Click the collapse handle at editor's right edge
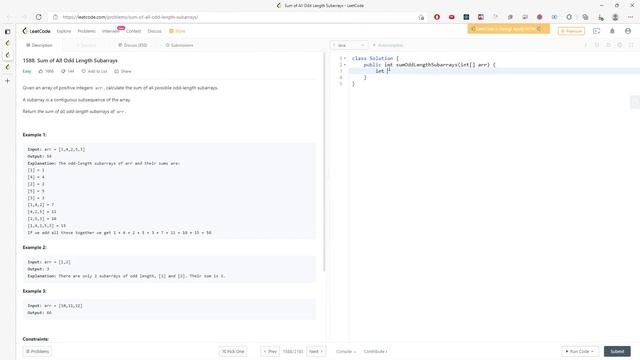Viewport: 640px width, 360px height. [635, 102]
